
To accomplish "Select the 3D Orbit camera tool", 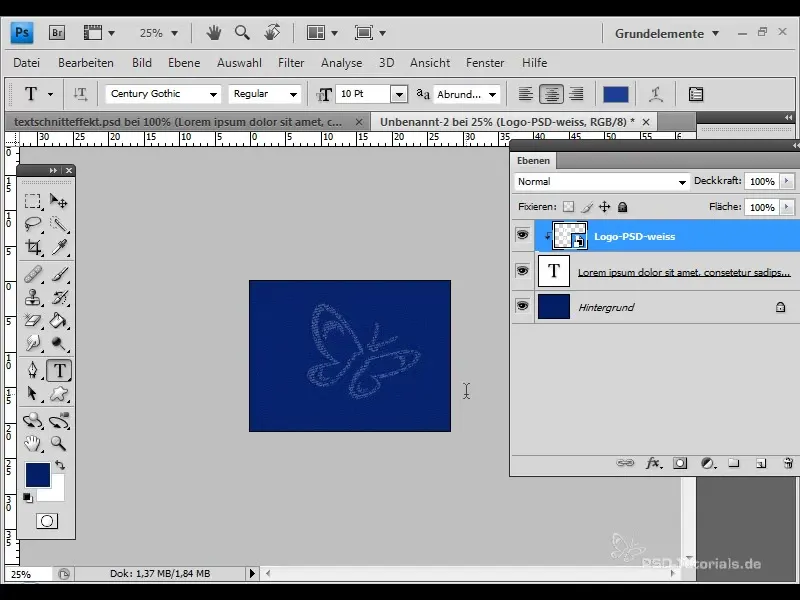I will pyautogui.click(x=59, y=421).
